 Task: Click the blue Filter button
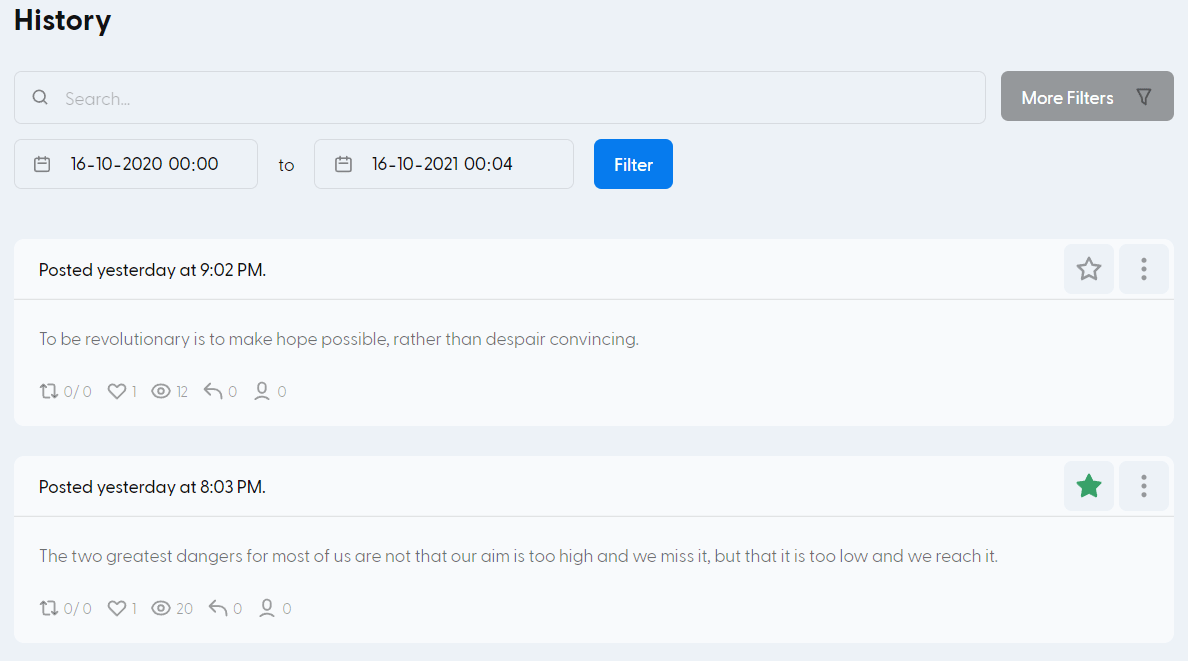tap(633, 164)
